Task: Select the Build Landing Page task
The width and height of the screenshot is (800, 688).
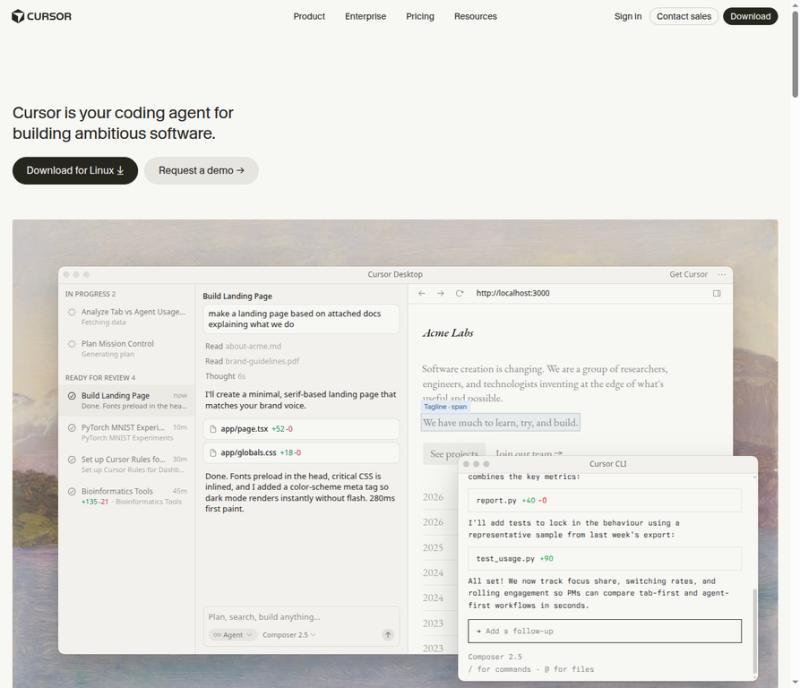Action: tap(127, 401)
